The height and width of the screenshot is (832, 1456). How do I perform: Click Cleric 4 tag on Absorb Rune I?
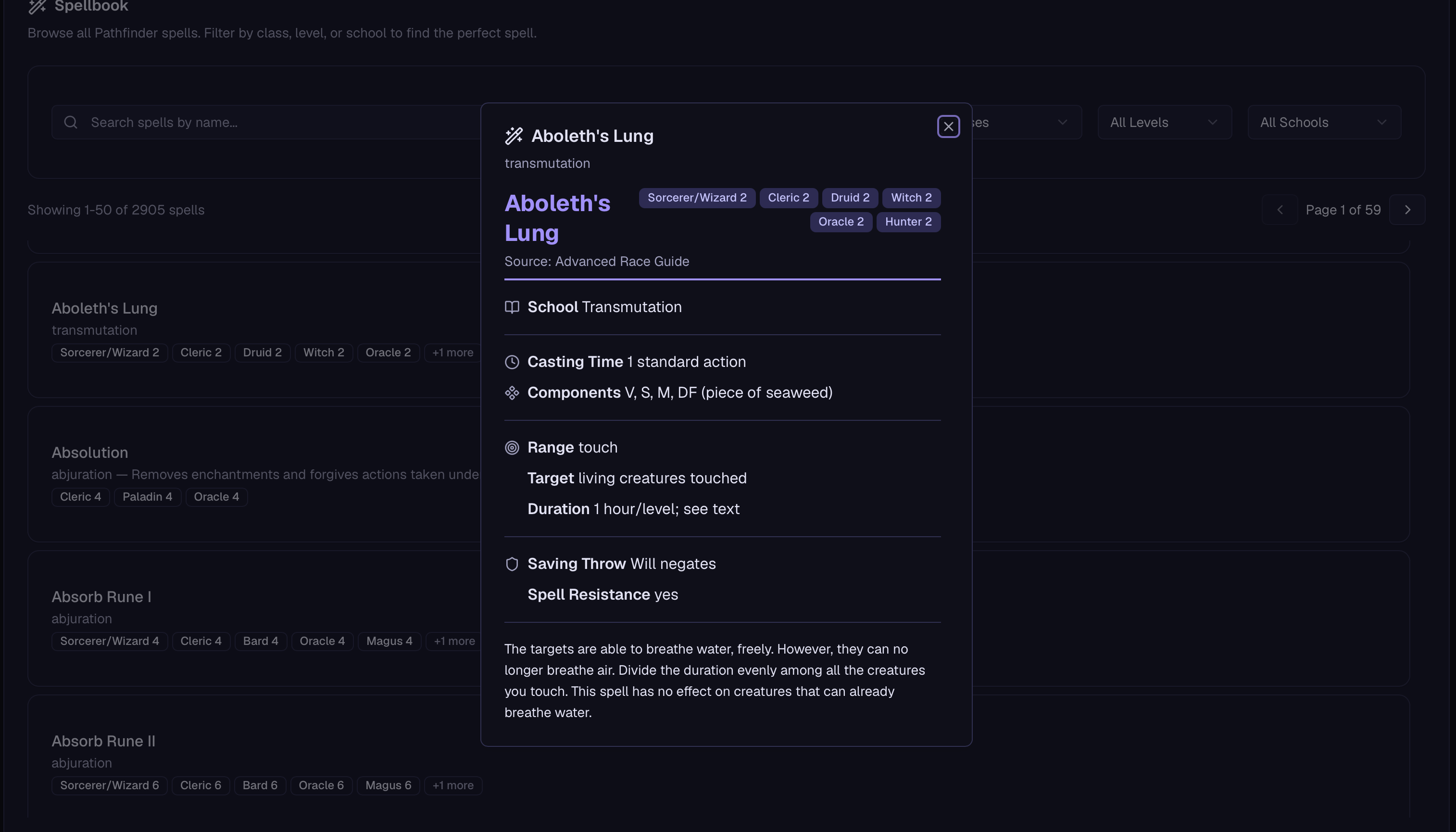tap(201, 641)
